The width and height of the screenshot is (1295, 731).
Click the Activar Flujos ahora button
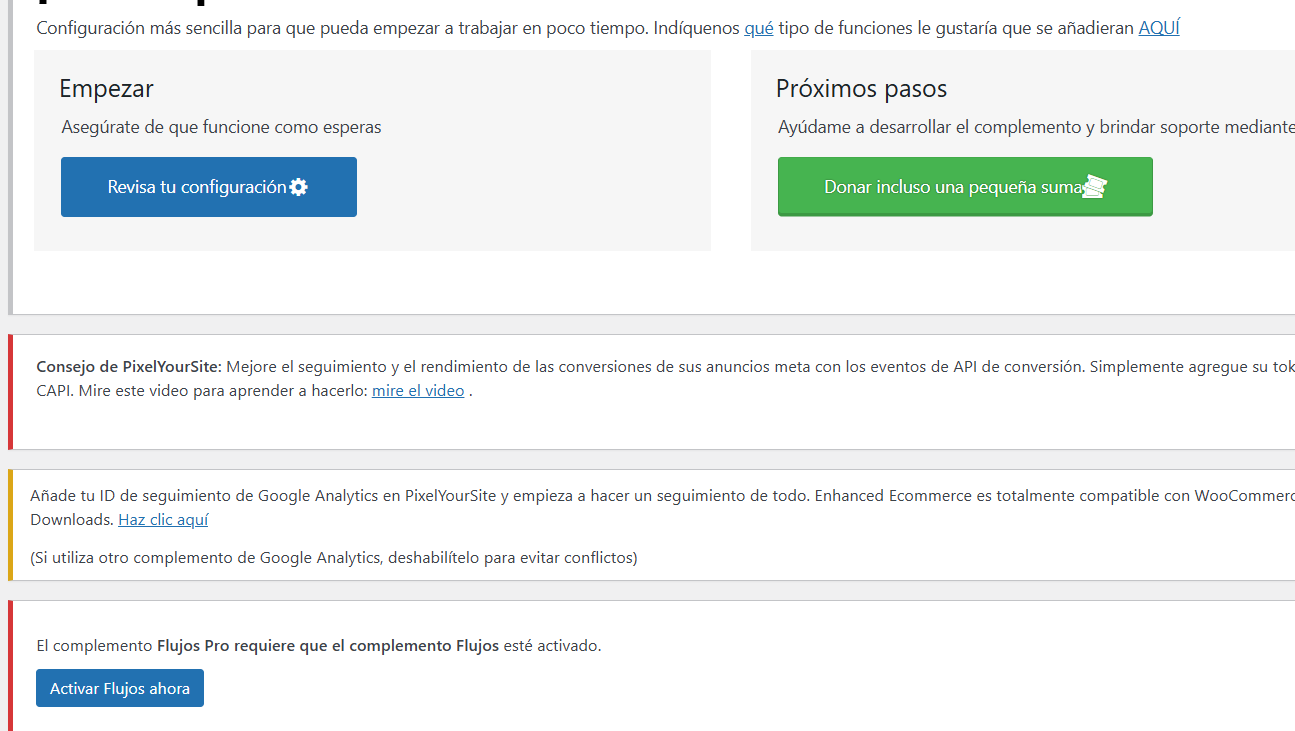120,688
